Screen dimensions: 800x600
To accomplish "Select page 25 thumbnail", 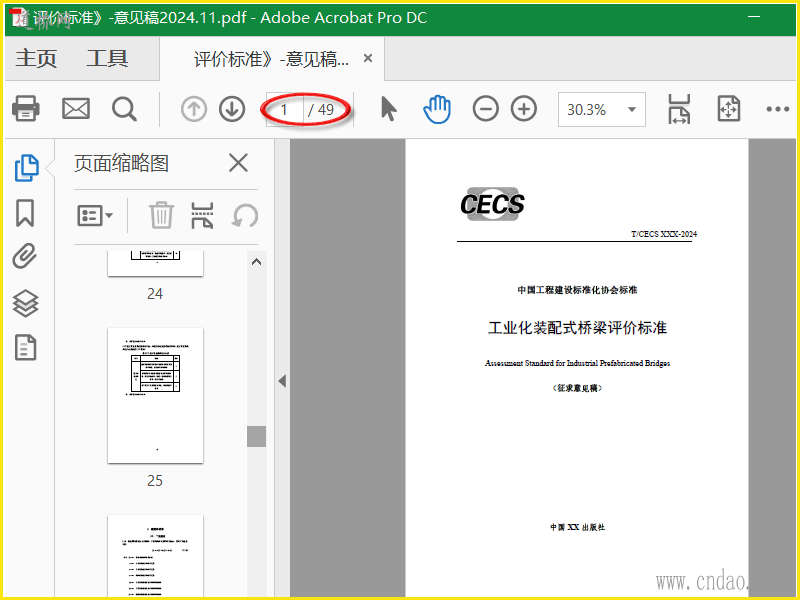I will tap(155, 395).
